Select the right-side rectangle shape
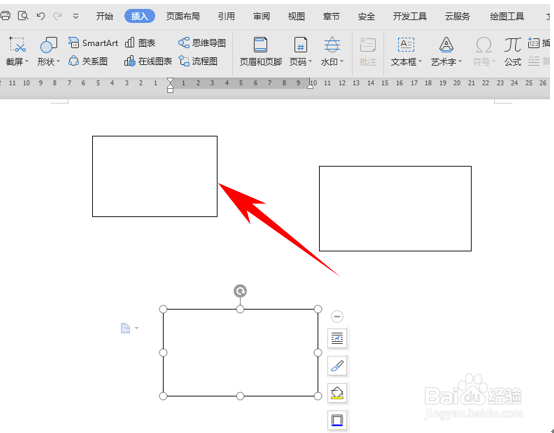The height and width of the screenshot is (433, 554). tap(395, 209)
